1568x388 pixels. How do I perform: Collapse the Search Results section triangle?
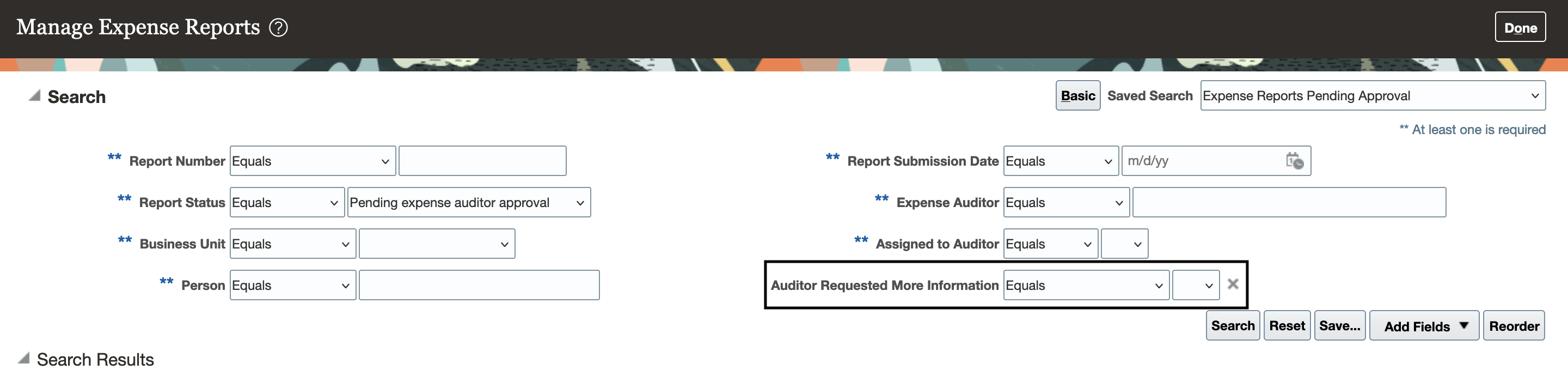point(24,358)
